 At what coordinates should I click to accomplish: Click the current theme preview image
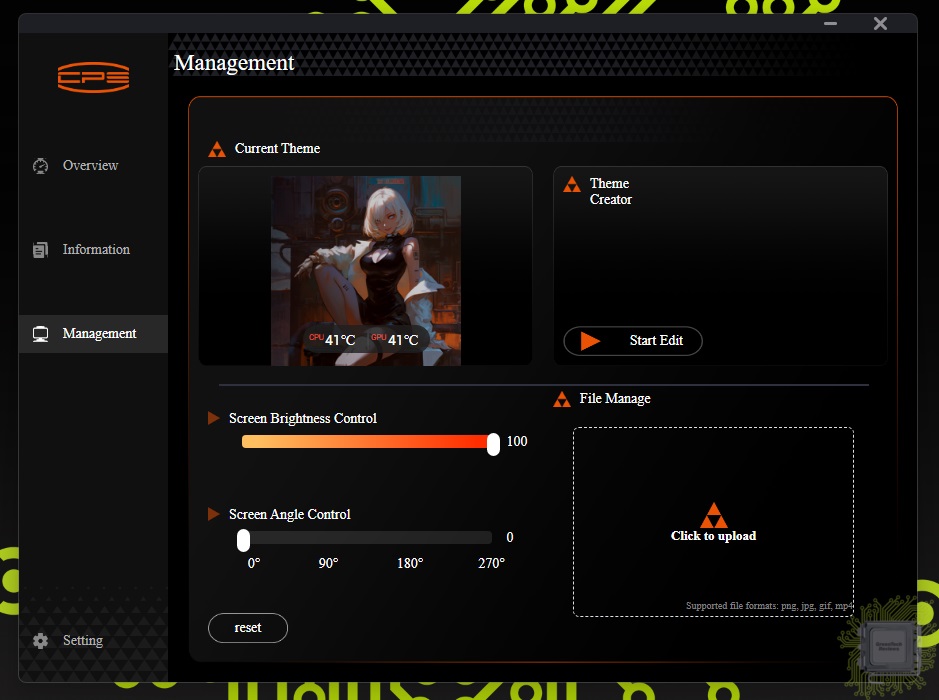(x=366, y=271)
